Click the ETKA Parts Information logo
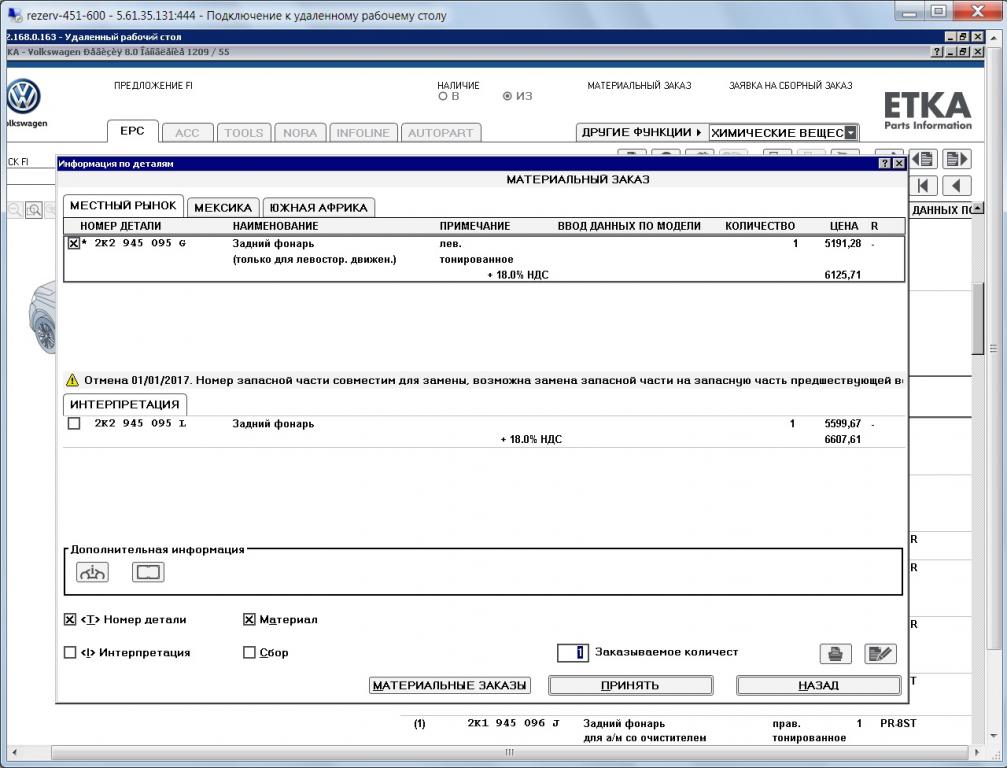Viewport: 1007px width, 768px height. [x=927, y=110]
